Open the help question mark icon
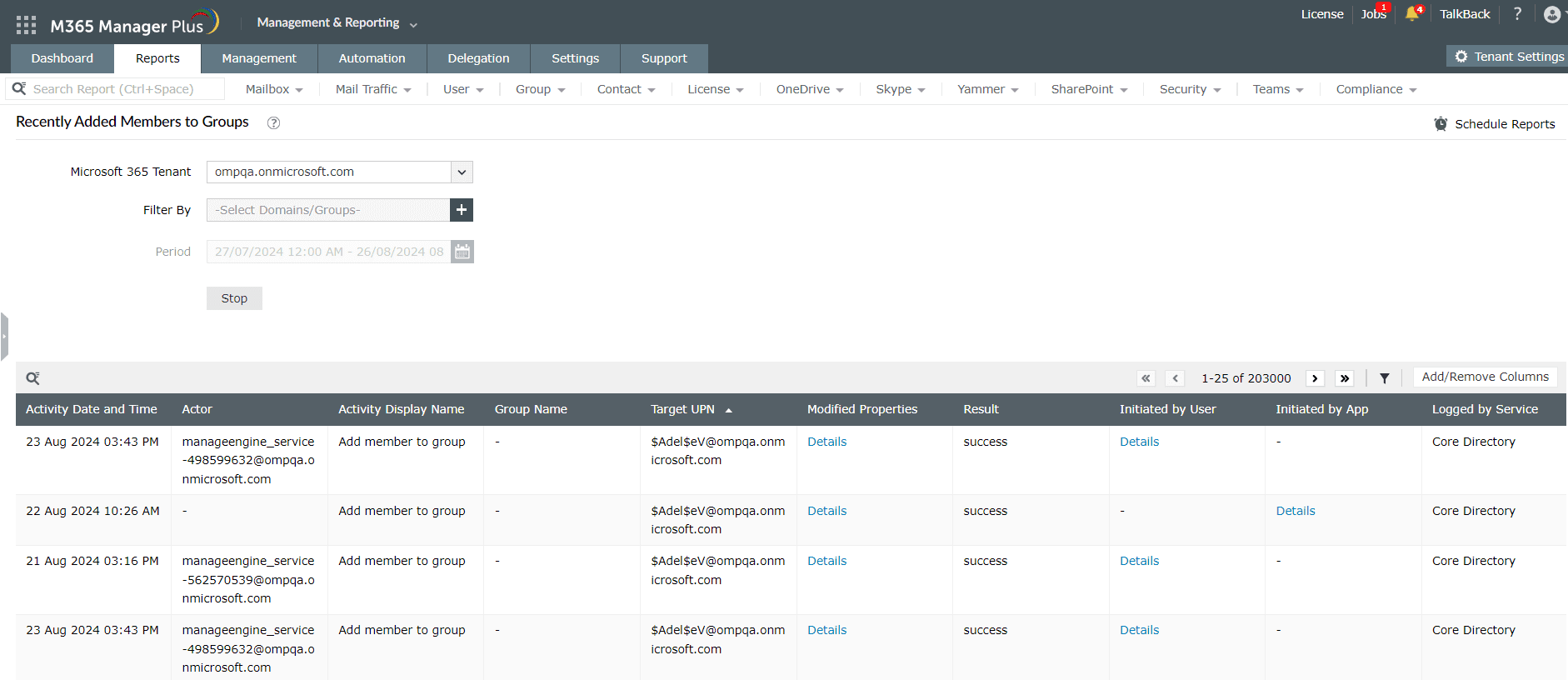 coord(1517,14)
